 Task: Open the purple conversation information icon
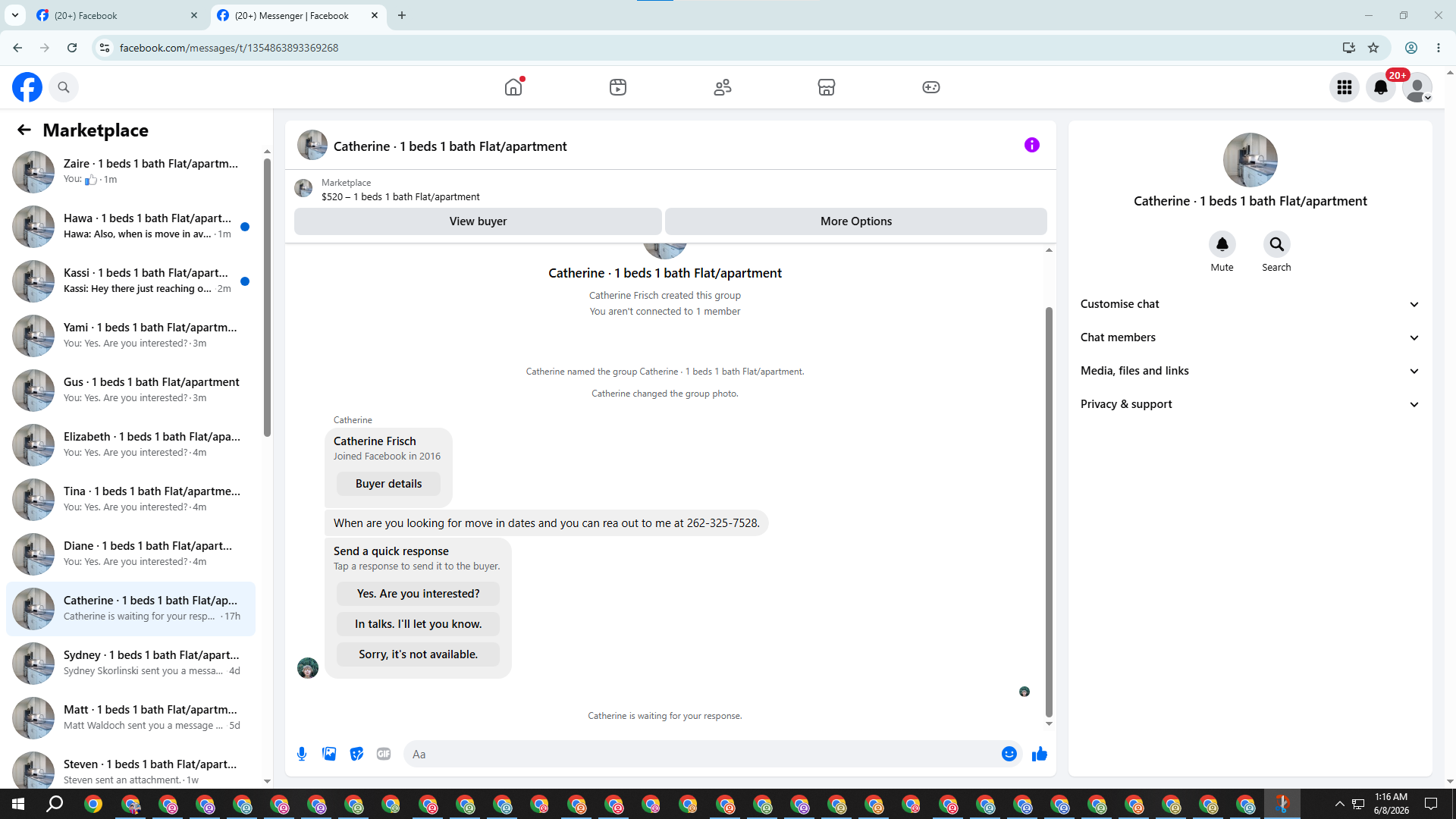1032,145
